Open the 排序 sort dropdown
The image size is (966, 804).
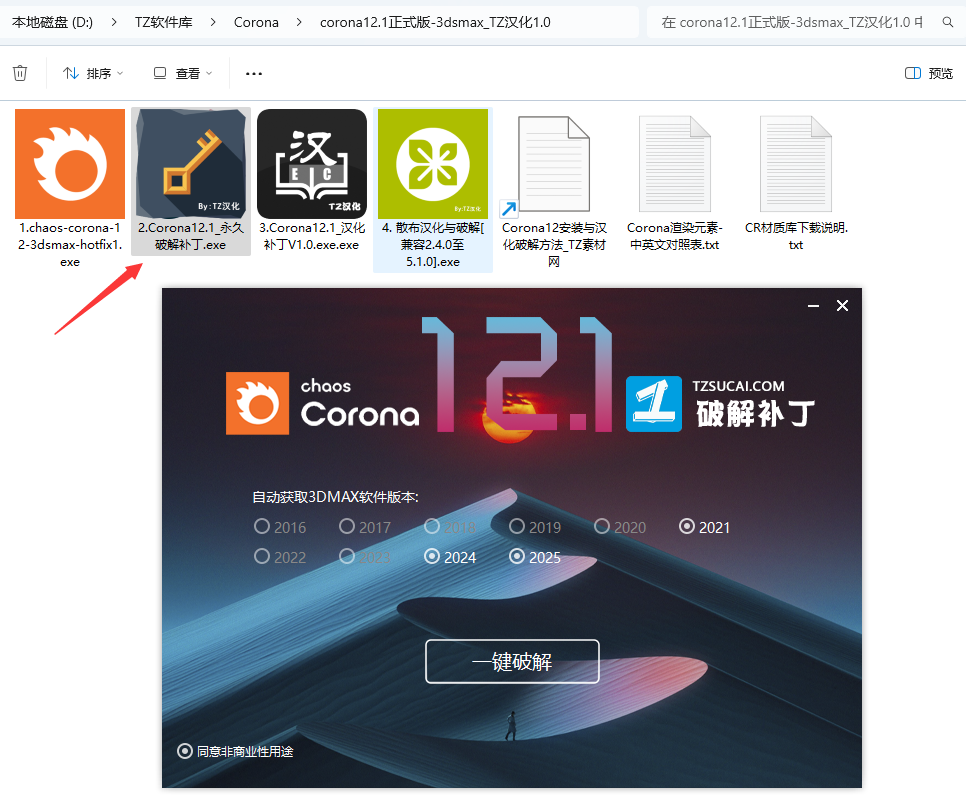[93, 73]
